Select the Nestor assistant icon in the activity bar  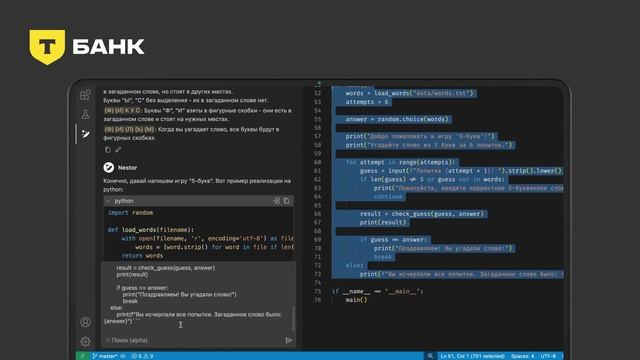[x=85, y=134]
